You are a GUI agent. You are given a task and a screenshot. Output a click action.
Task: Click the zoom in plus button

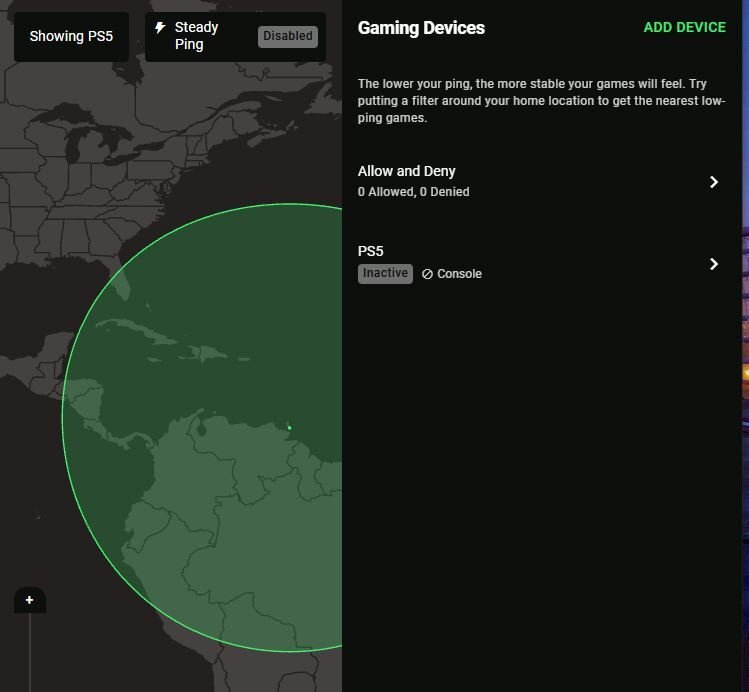30,600
